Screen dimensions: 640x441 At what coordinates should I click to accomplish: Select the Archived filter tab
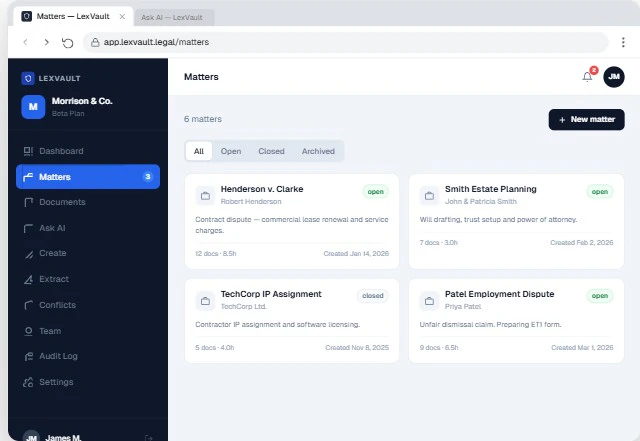click(x=318, y=151)
